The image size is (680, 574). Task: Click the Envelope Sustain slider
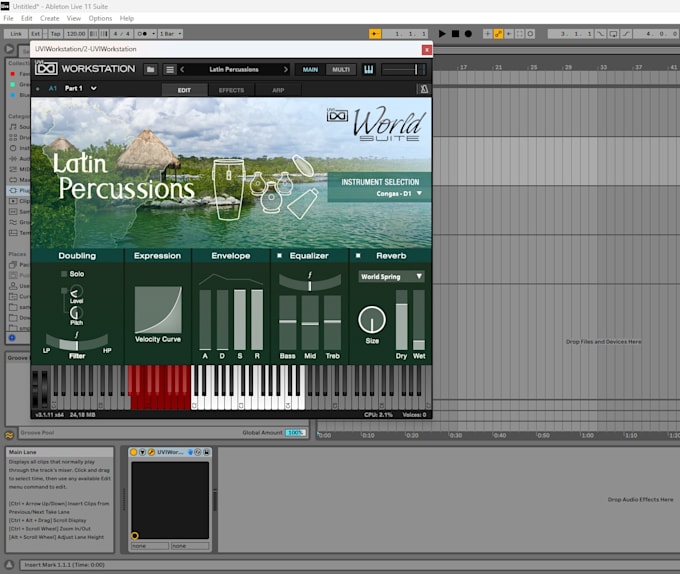(x=240, y=320)
